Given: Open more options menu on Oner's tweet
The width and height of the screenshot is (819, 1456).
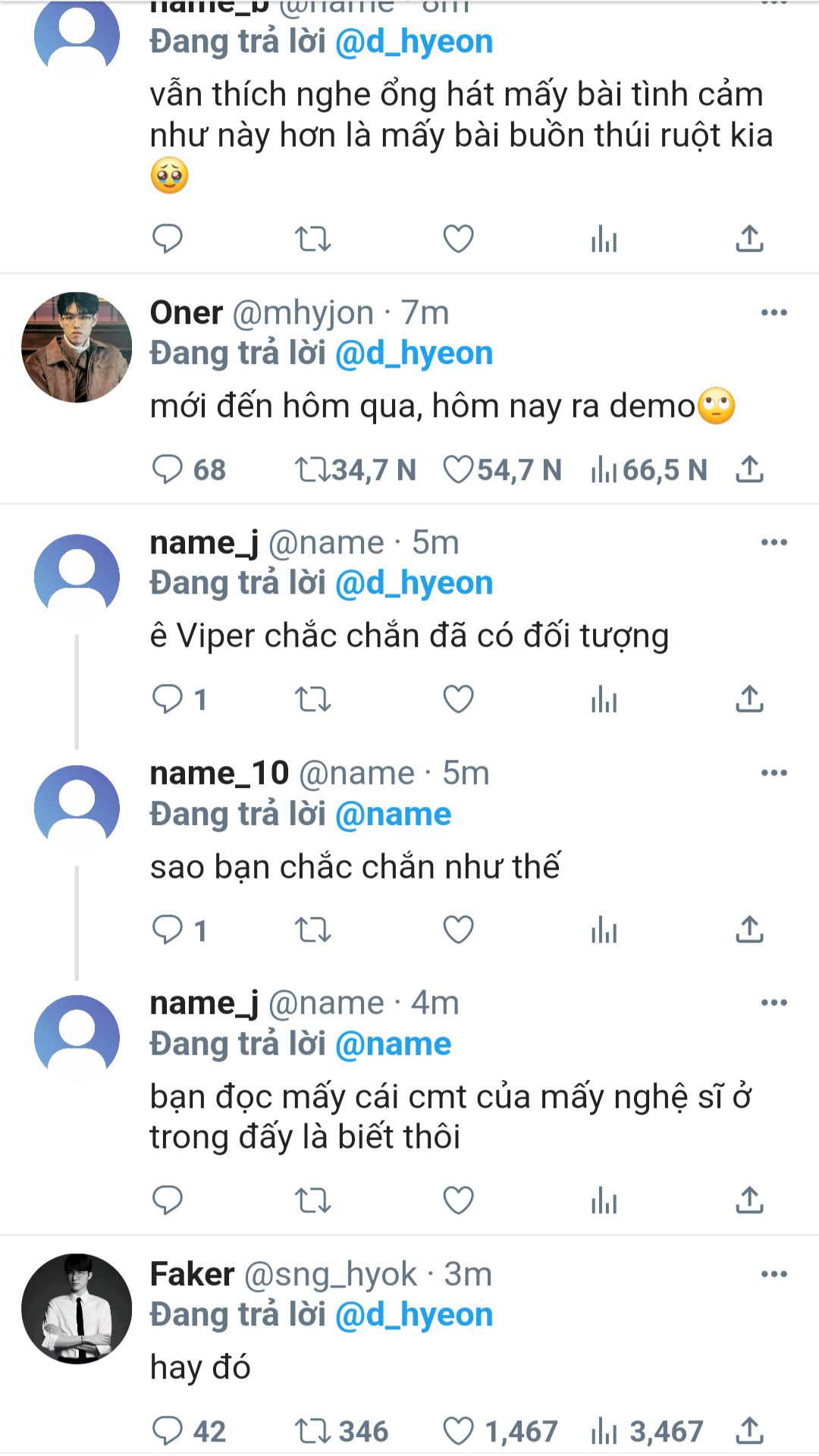Looking at the screenshot, I should click(773, 312).
